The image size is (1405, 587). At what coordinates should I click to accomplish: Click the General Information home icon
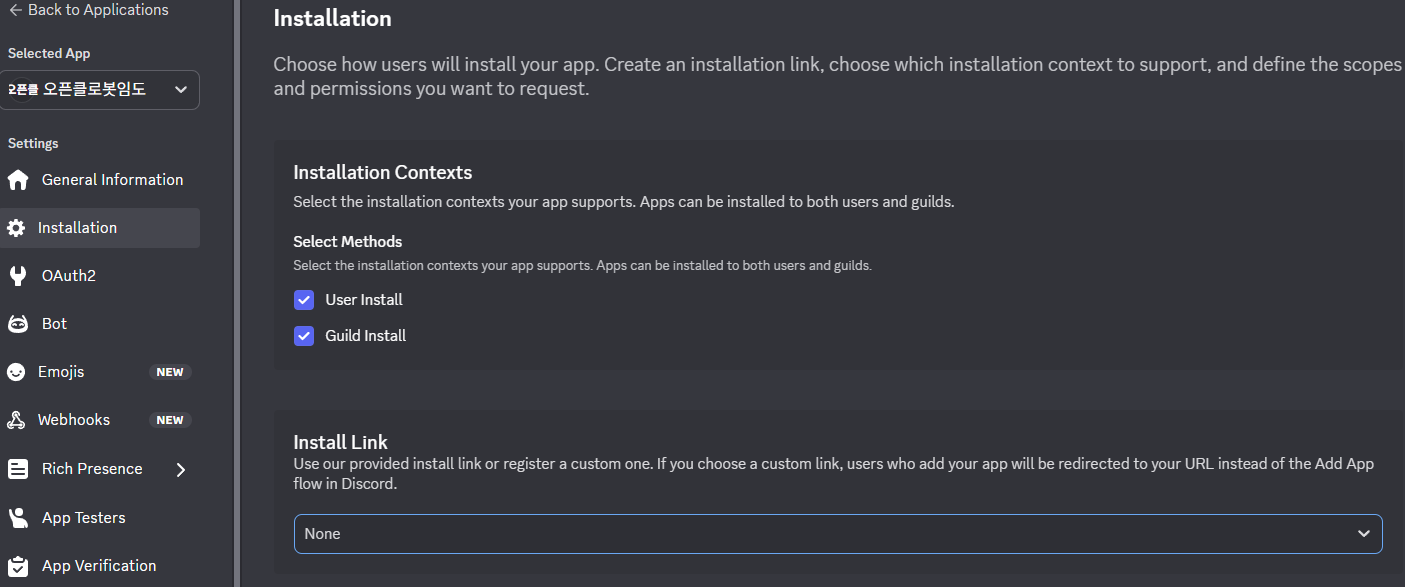click(x=17, y=180)
